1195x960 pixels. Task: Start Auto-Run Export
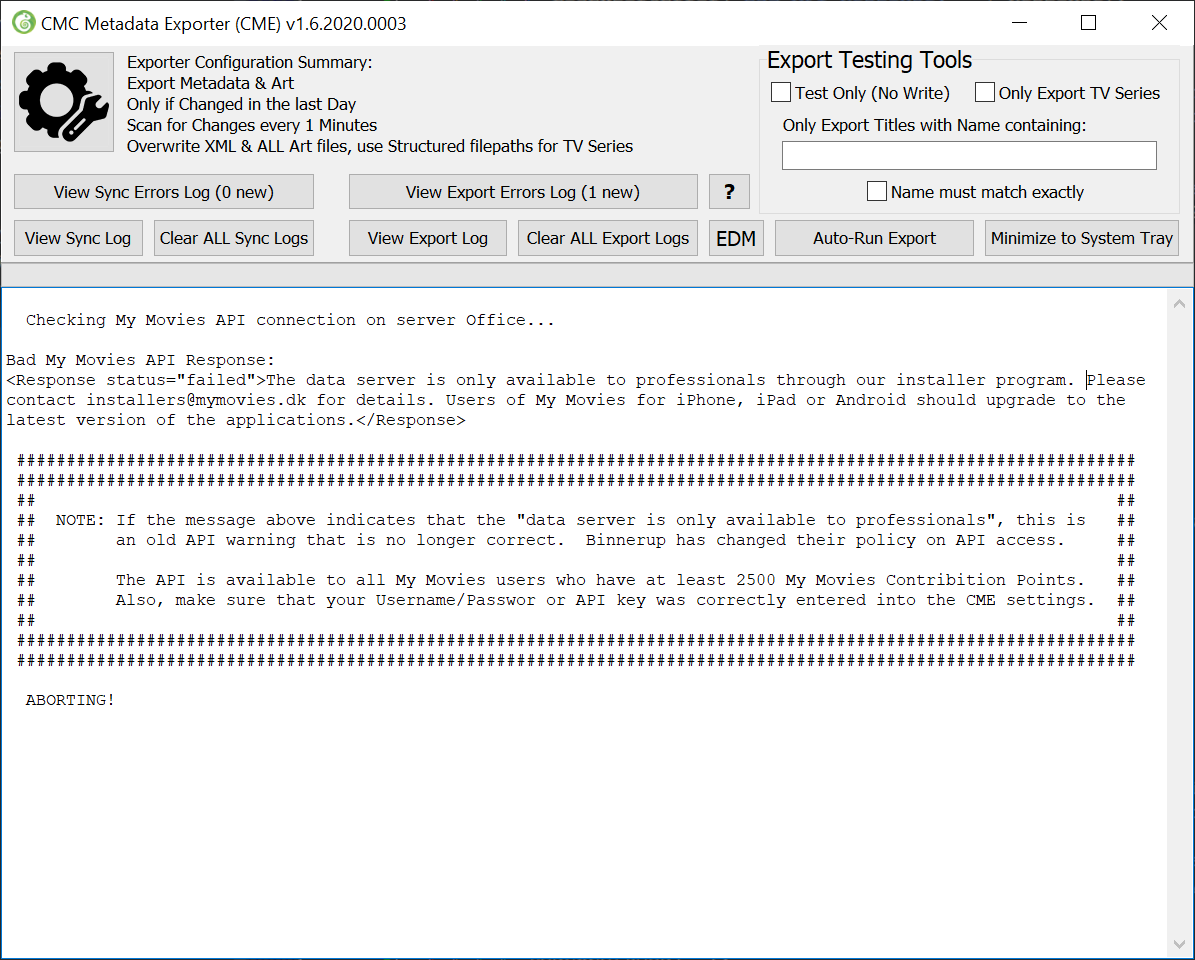tap(874, 238)
